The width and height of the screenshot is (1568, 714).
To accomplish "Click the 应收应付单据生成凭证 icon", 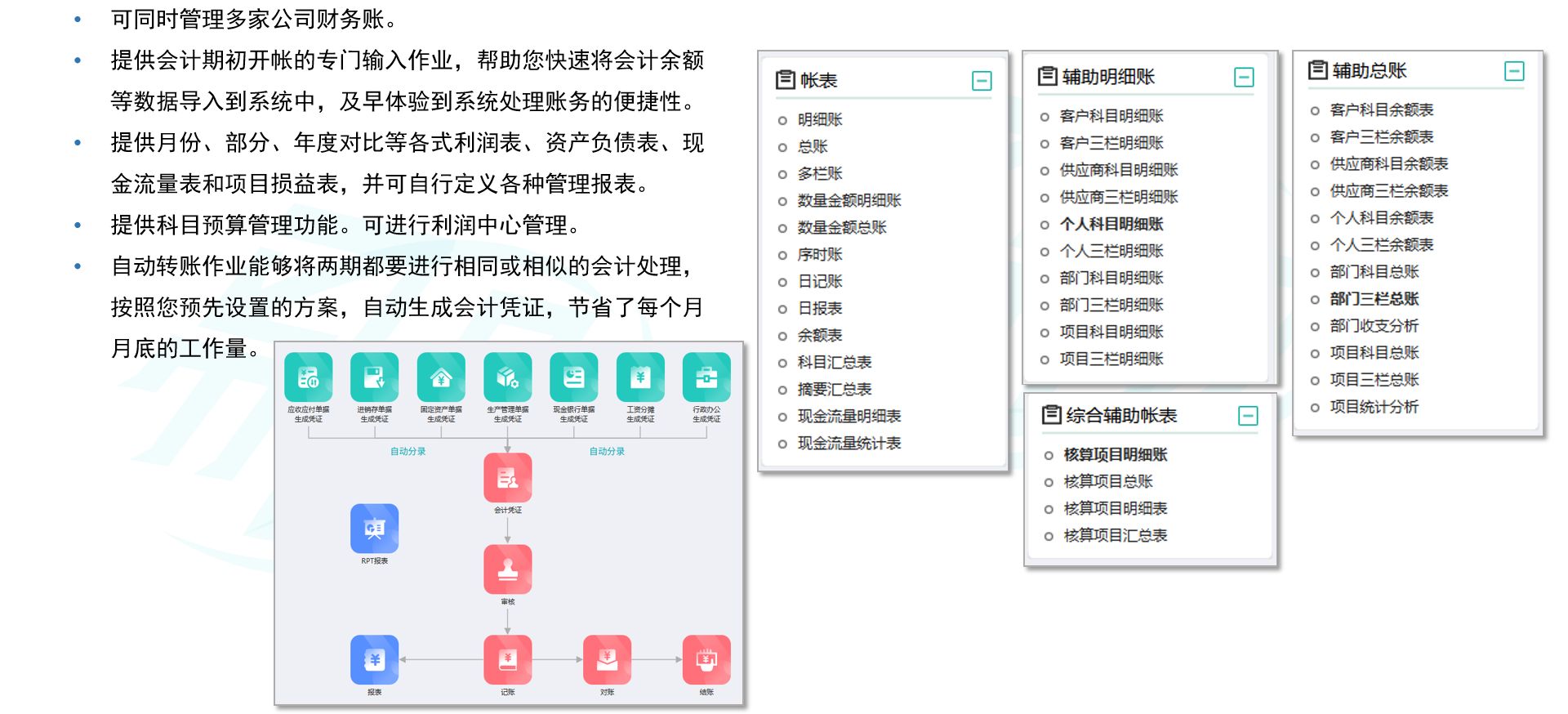I will point(308,377).
